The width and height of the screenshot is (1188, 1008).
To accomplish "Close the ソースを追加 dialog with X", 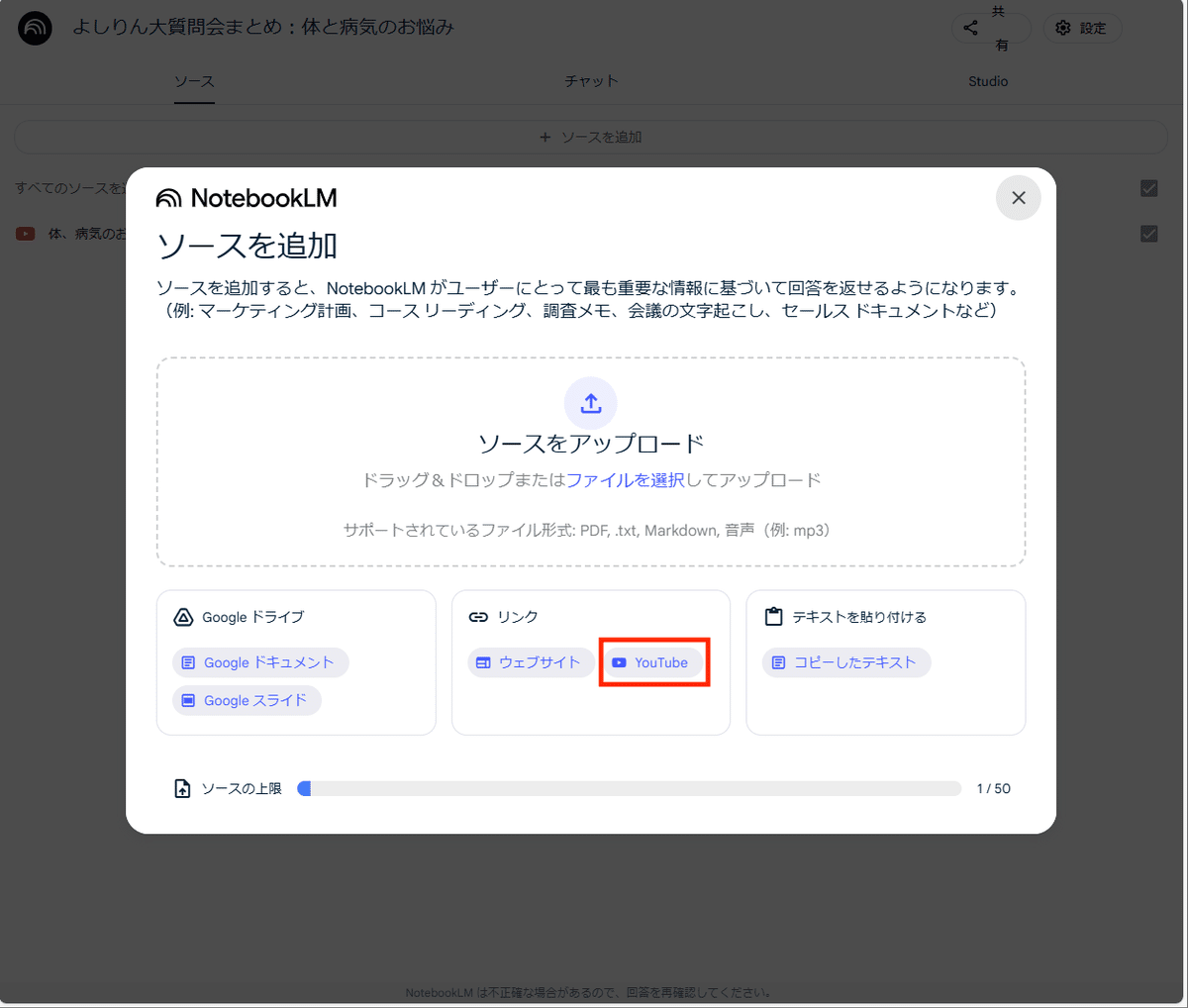I will (1018, 198).
